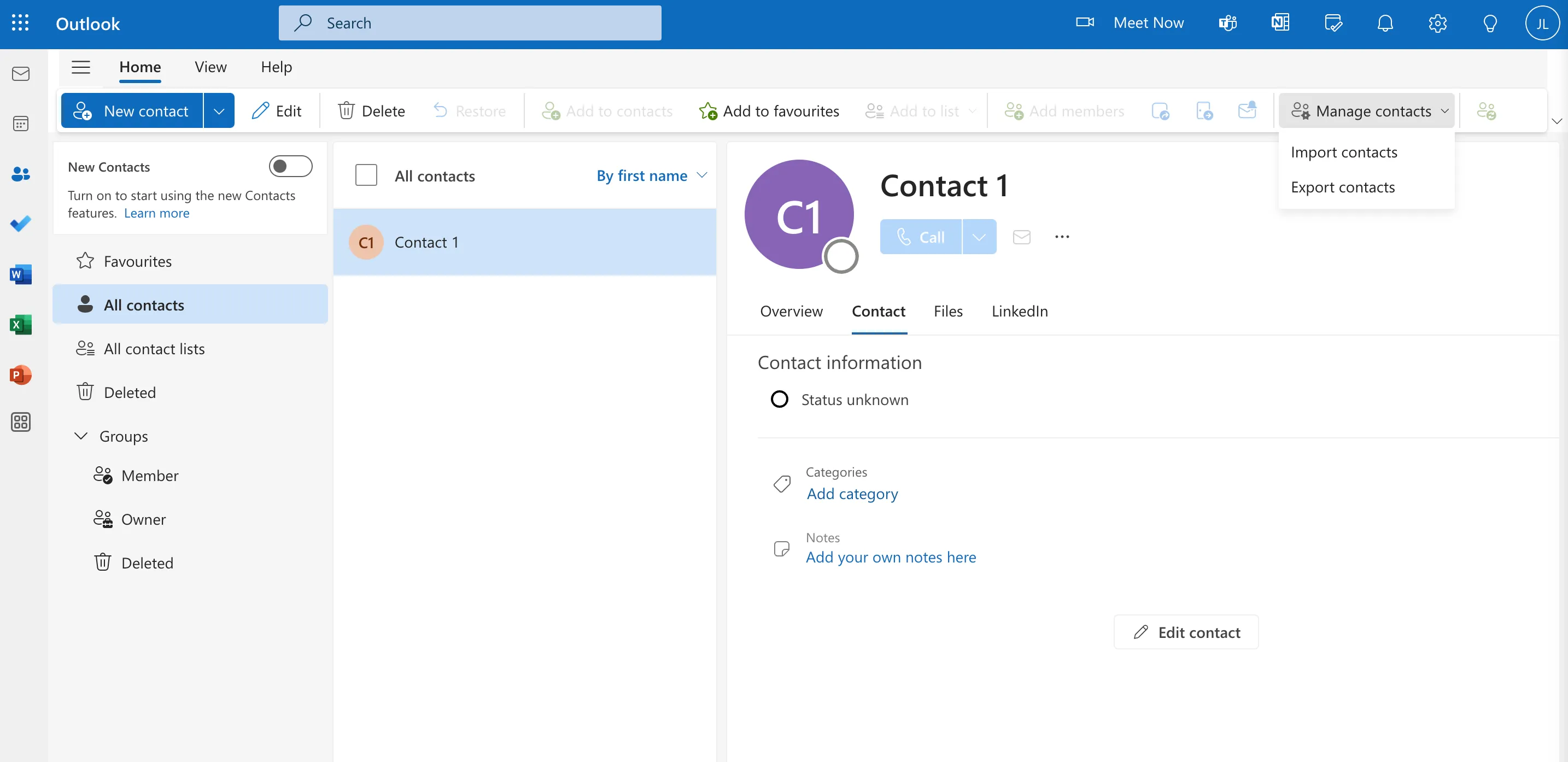The width and height of the screenshot is (1568, 762).
Task: Switch to the Overview tab
Action: coord(791,311)
